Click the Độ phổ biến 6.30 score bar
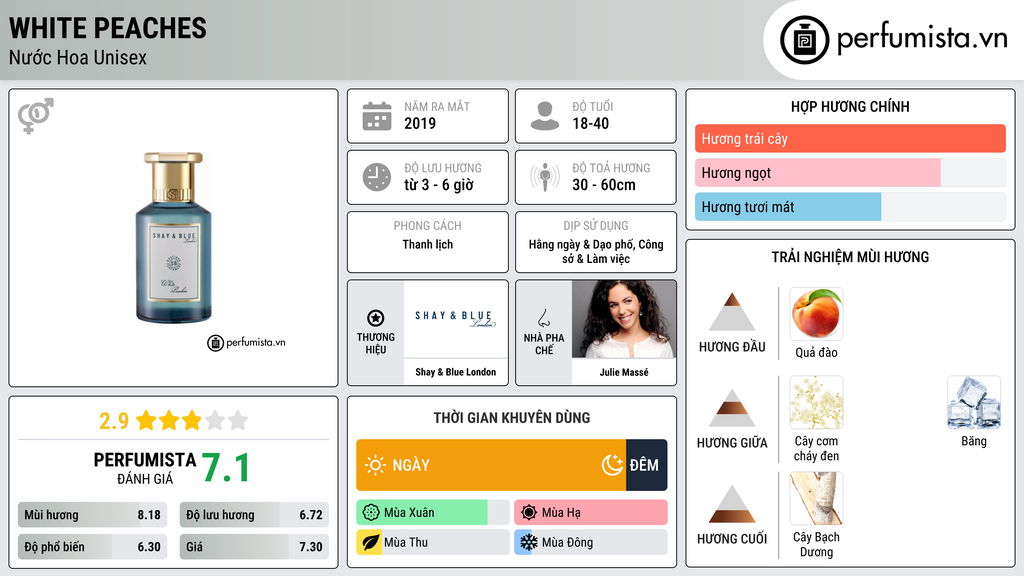 pyautogui.click(x=92, y=547)
